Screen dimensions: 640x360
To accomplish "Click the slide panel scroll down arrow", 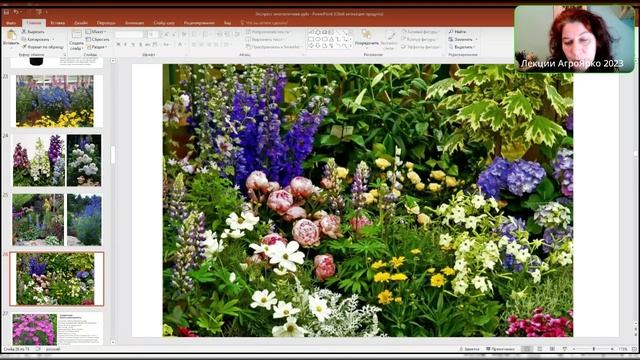I will click(x=113, y=342).
